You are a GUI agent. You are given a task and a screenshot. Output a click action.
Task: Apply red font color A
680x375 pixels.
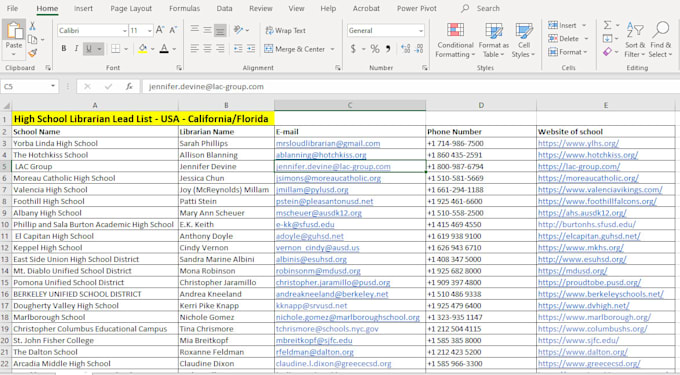(164, 49)
